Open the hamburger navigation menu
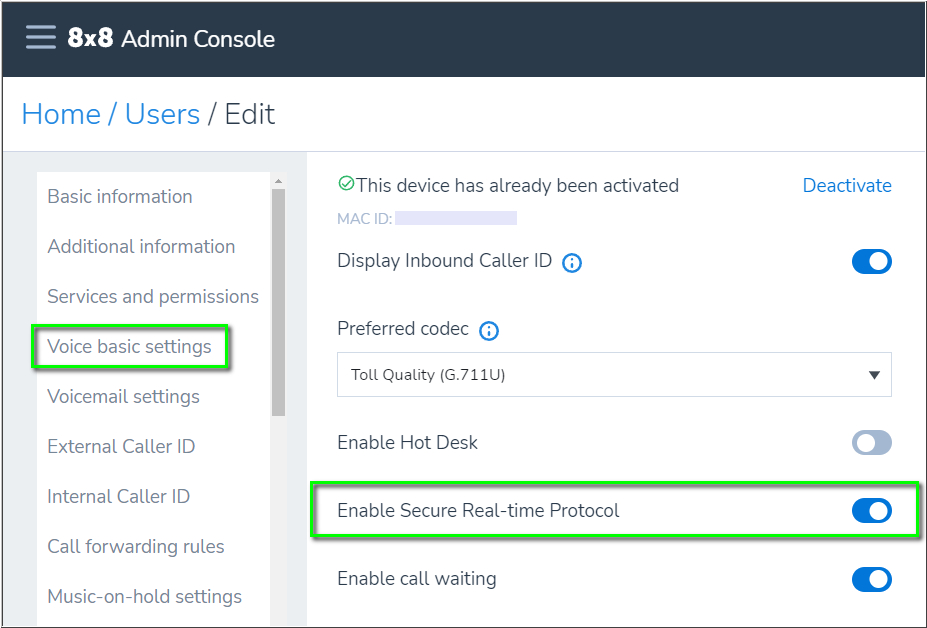Image resolution: width=927 pixels, height=628 pixels. [41, 38]
